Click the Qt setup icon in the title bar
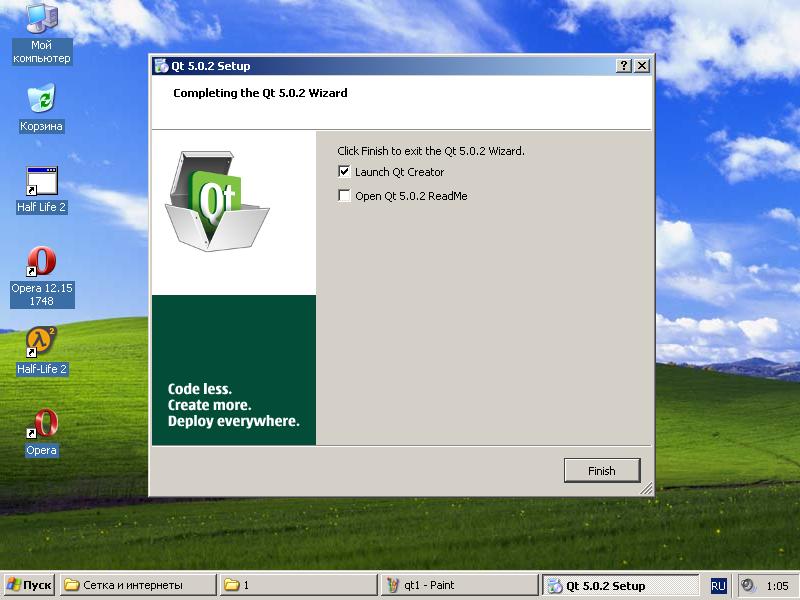800x600 pixels. pyautogui.click(x=161, y=66)
